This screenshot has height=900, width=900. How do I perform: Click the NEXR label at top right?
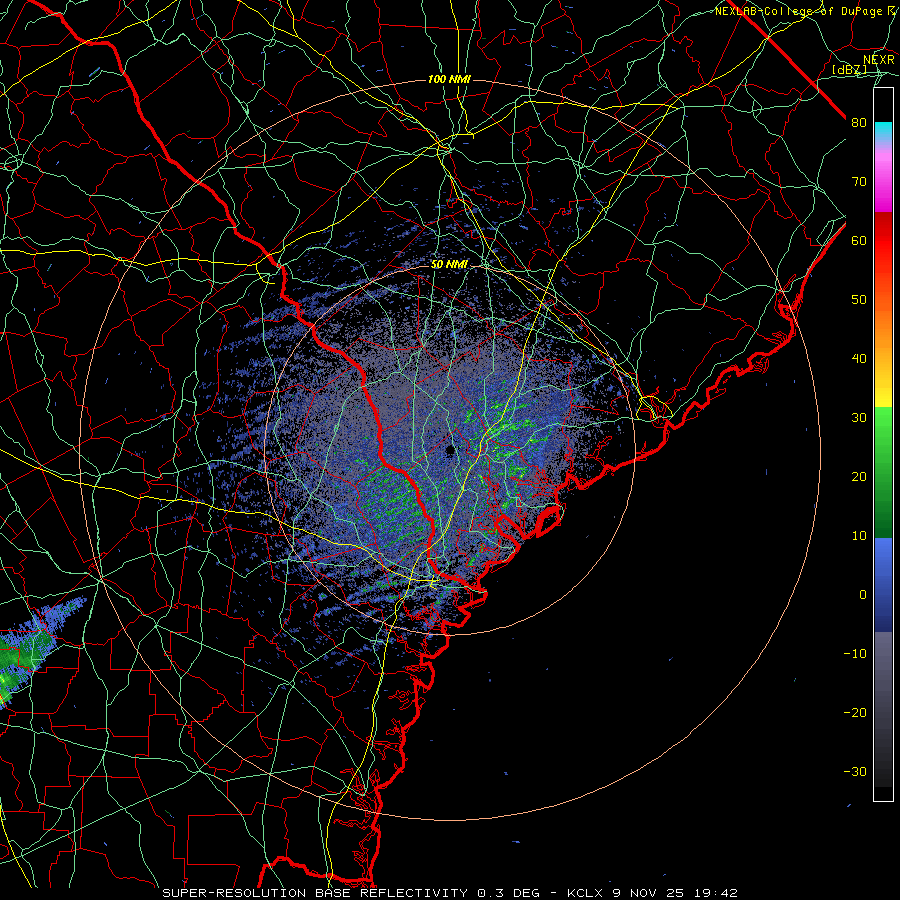pos(879,60)
